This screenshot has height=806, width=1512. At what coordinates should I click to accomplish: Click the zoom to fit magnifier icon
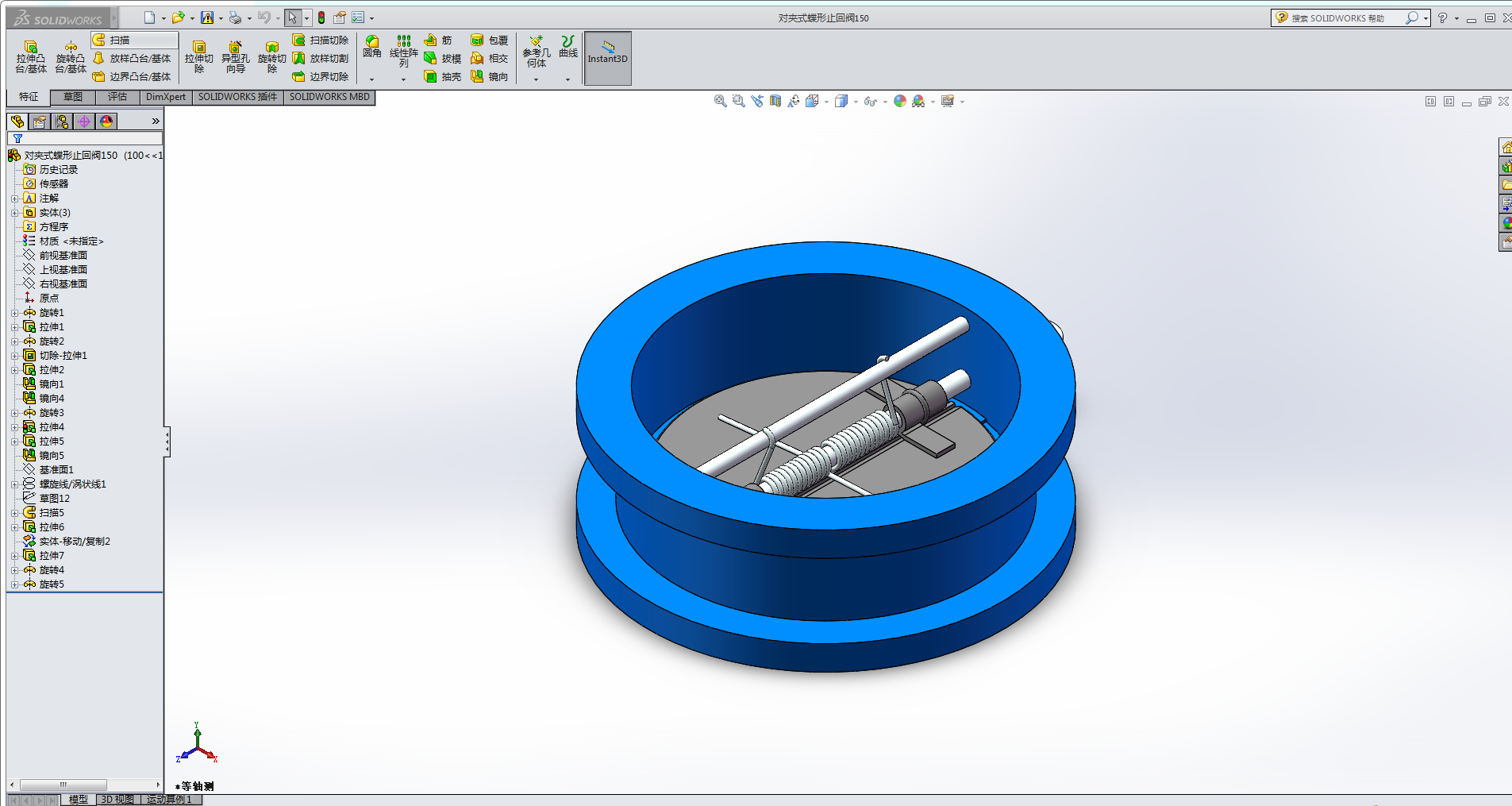tap(720, 102)
